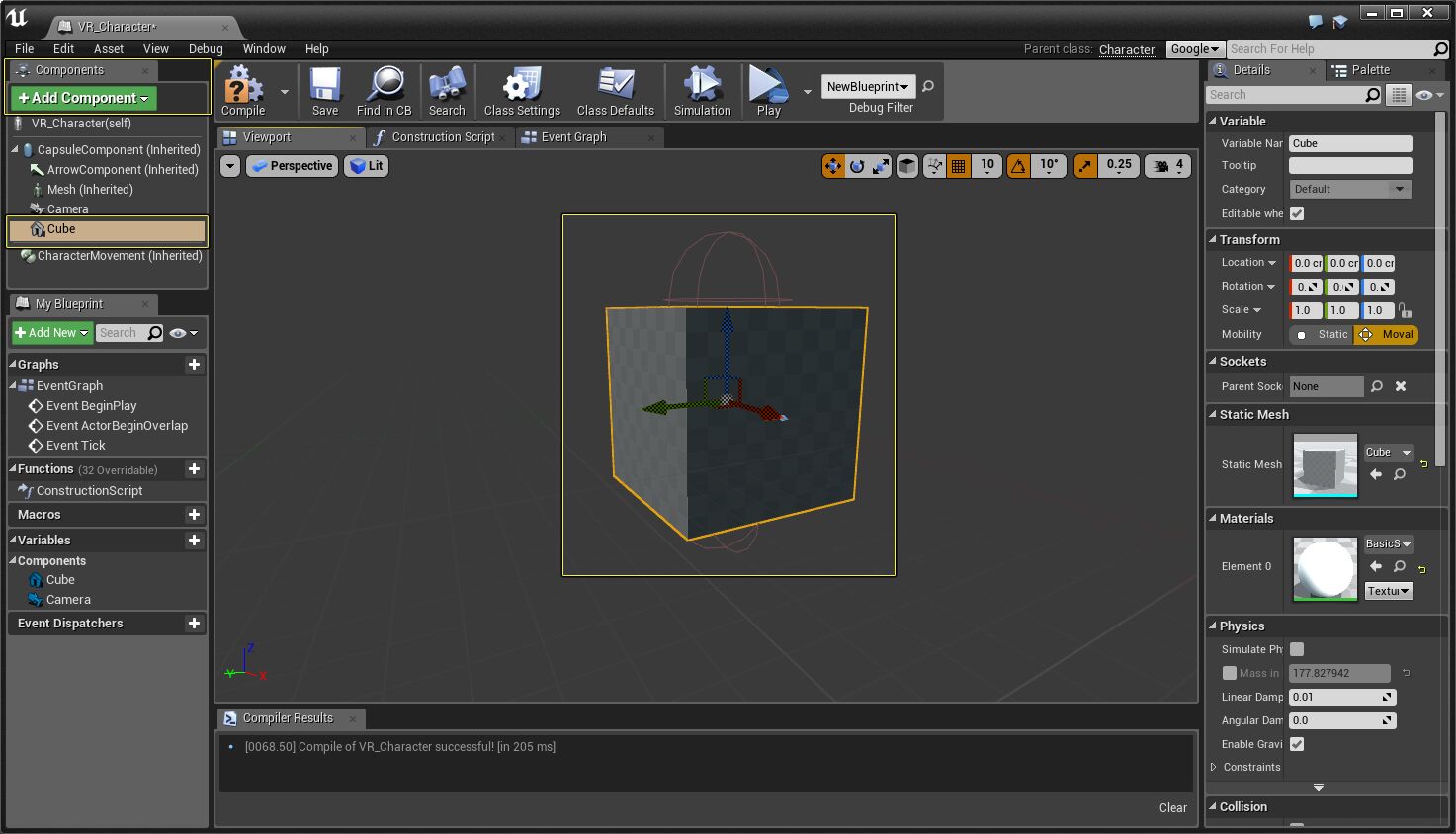Open Find in CB tool
The height and width of the screenshot is (834, 1456).
(x=384, y=91)
